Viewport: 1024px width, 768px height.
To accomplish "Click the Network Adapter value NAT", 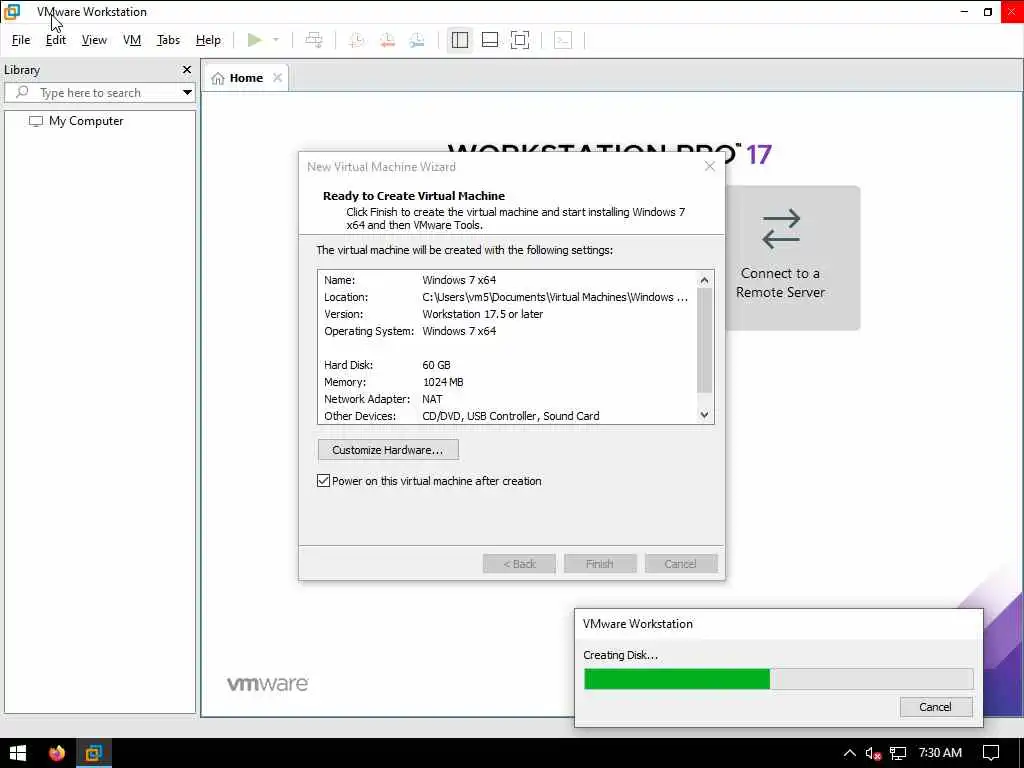I will tap(432, 399).
